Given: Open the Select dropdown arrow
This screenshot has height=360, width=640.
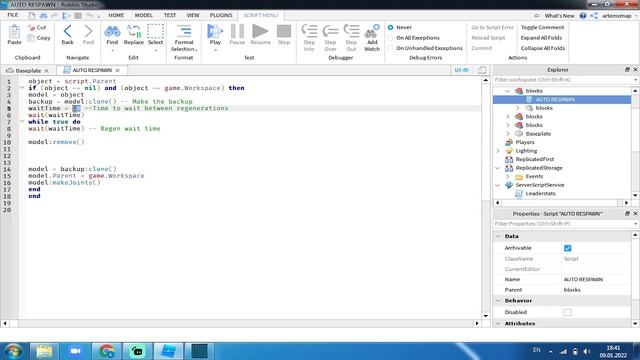Looking at the screenshot, I should point(156,50).
